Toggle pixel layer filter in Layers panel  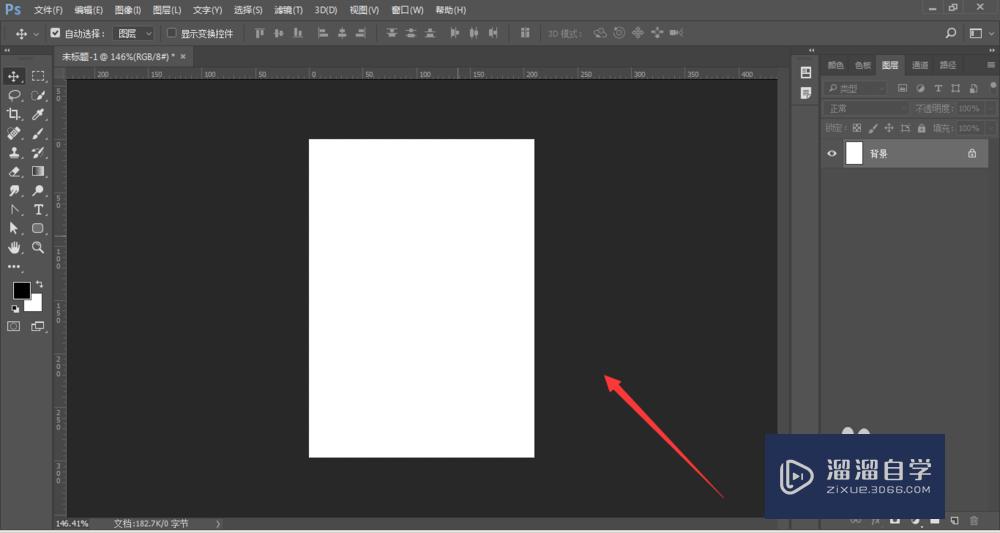tap(902, 89)
